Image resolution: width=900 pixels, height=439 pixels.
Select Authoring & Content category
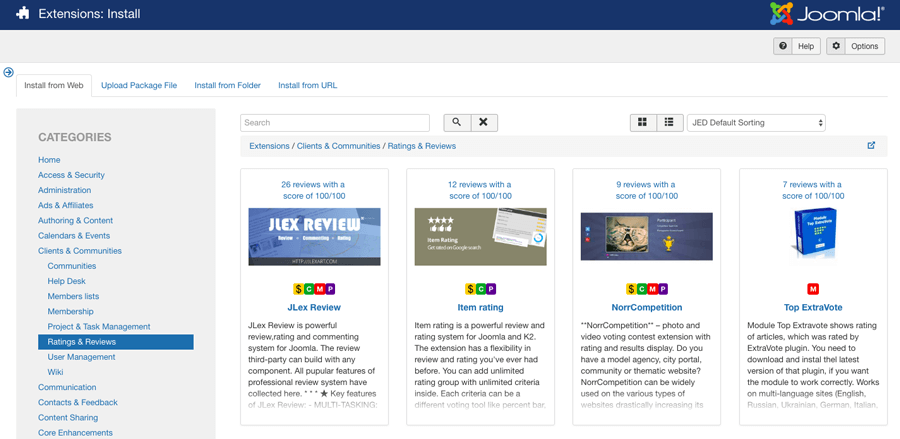(x=75, y=220)
